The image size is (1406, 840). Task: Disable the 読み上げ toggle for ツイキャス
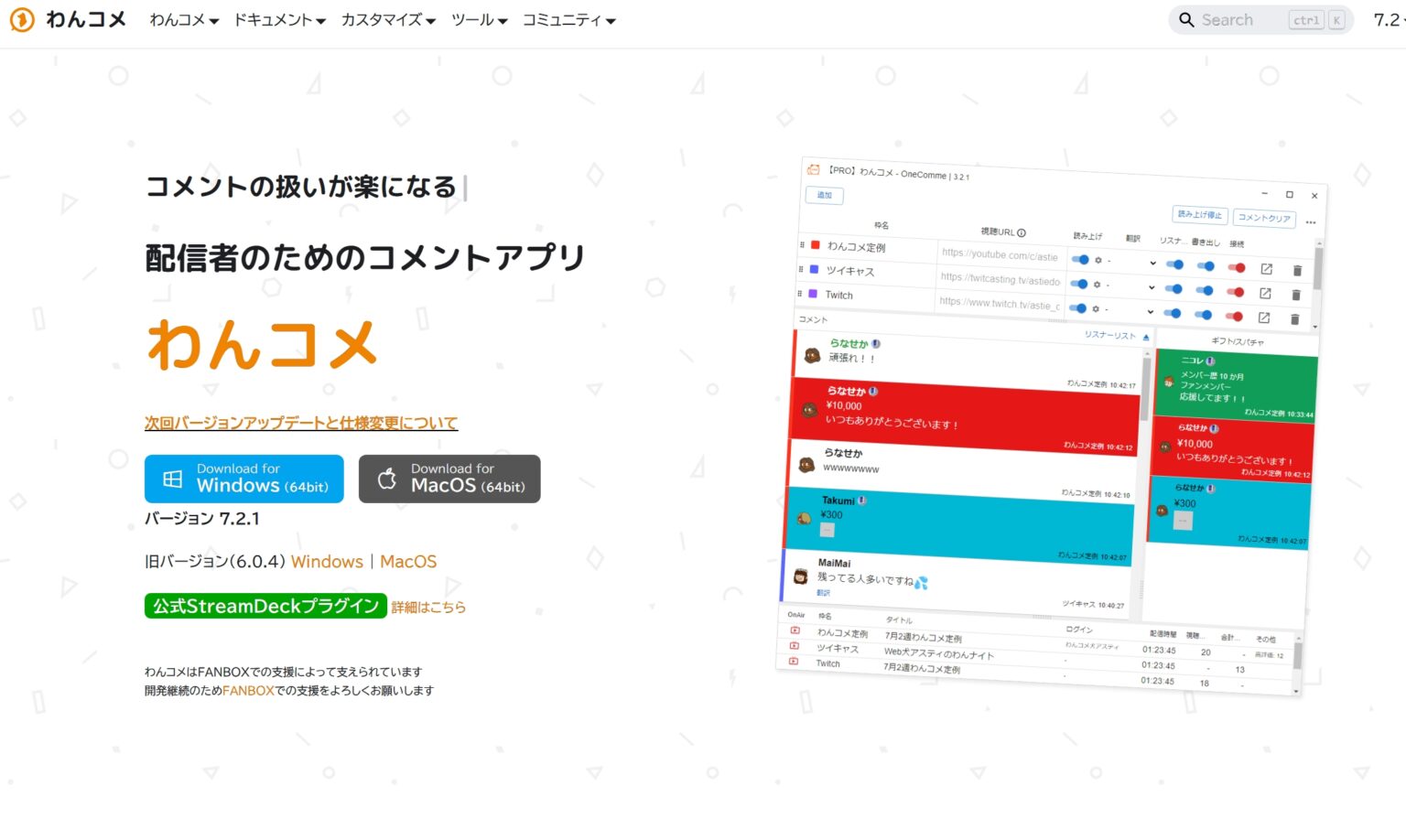[x=1078, y=283]
